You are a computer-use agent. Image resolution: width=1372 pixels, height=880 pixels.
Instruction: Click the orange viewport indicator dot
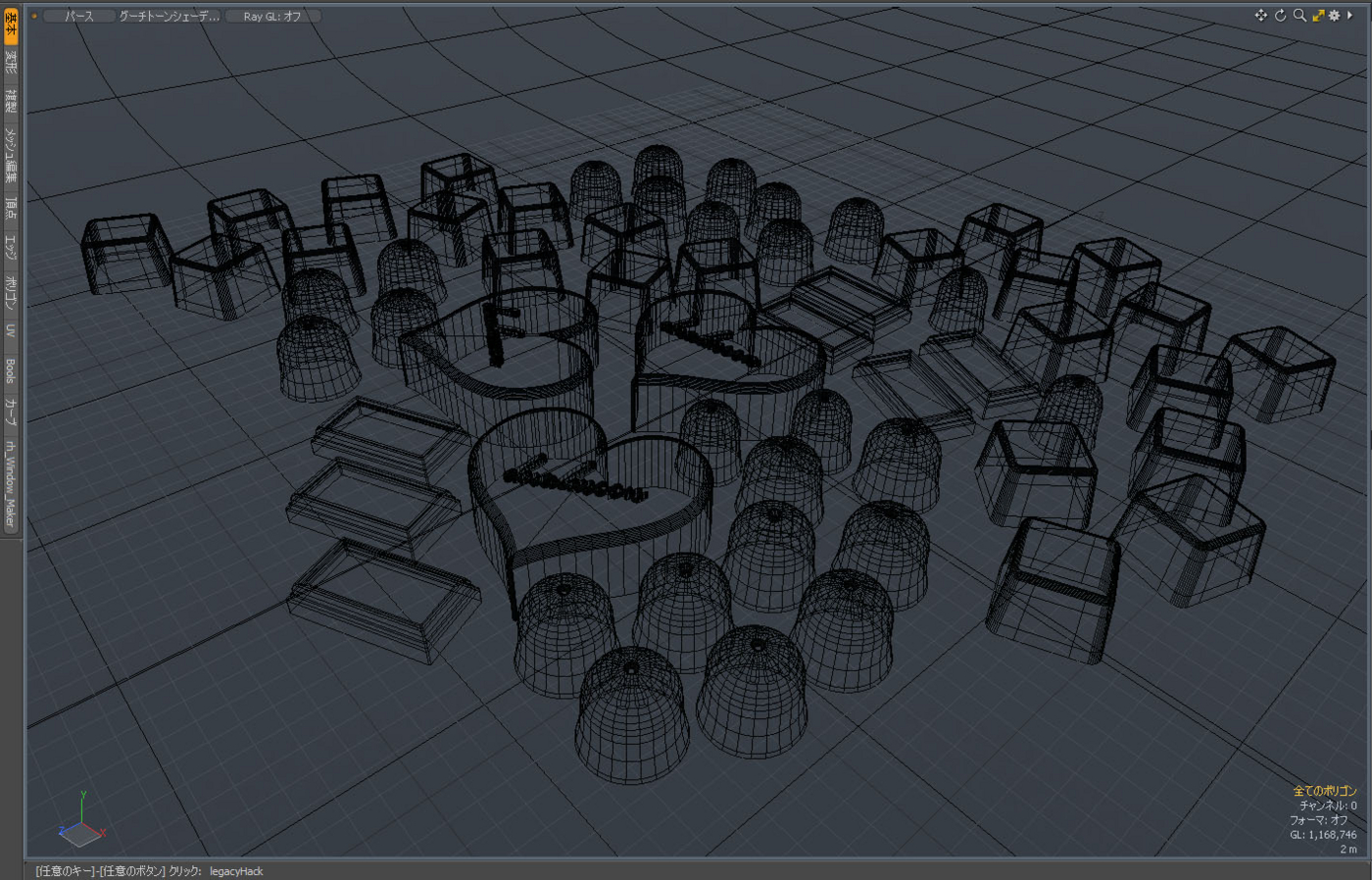[34, 16]
